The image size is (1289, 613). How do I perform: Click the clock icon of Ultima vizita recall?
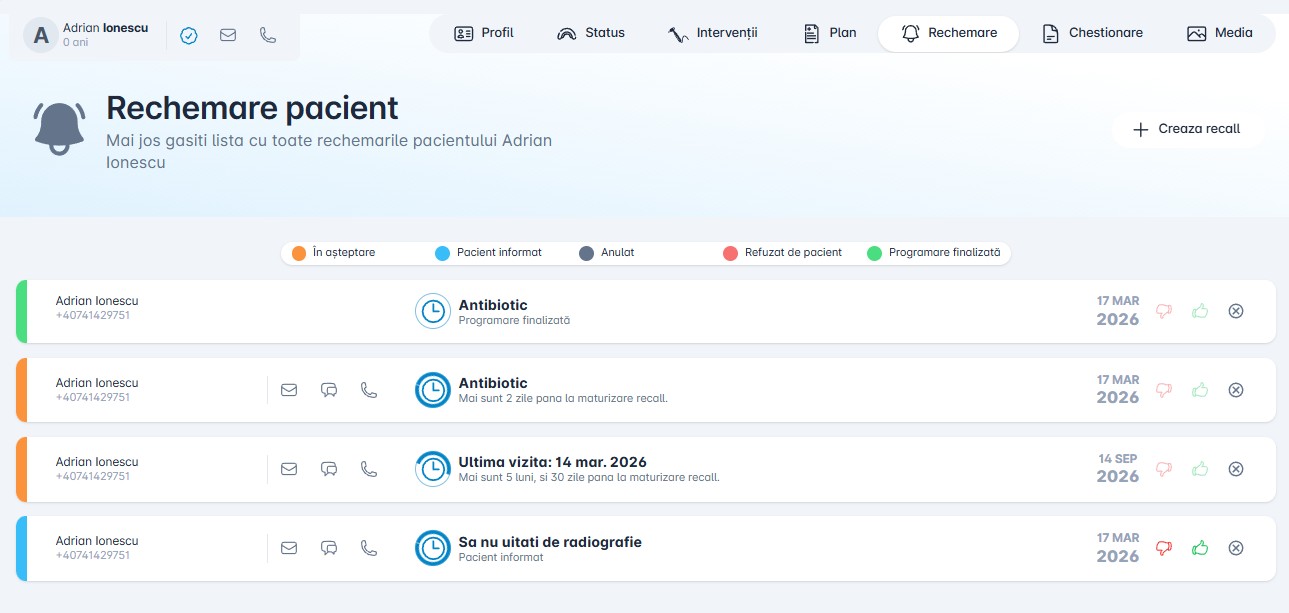point(432,469)
